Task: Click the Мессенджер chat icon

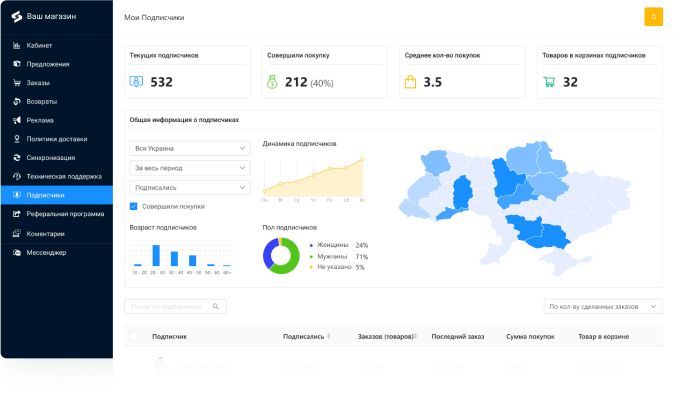Action: tap(17, 253)
